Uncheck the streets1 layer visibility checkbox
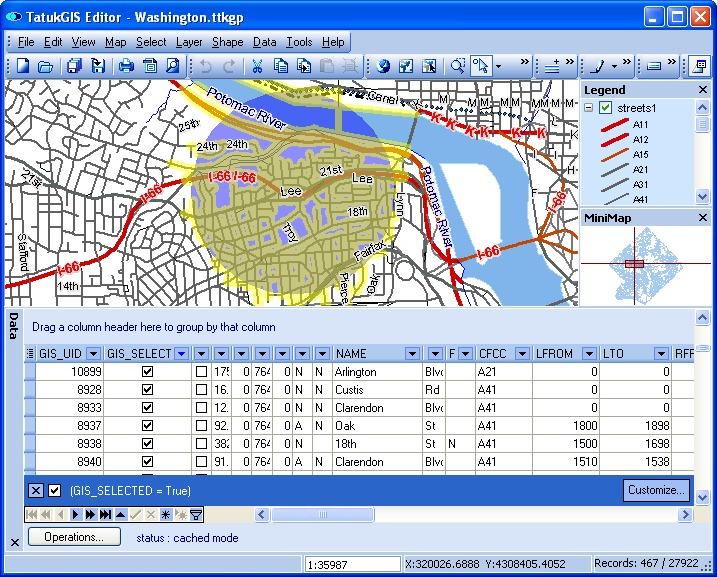 [x=605, y=108]
